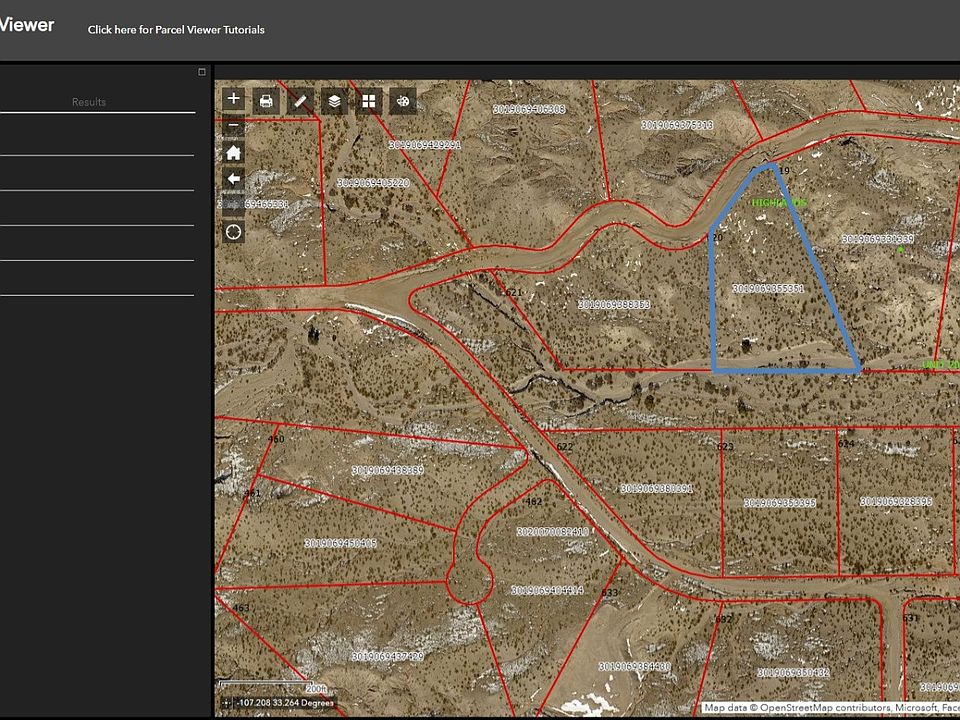Open the basemap gallery grid

pos(369,101)
